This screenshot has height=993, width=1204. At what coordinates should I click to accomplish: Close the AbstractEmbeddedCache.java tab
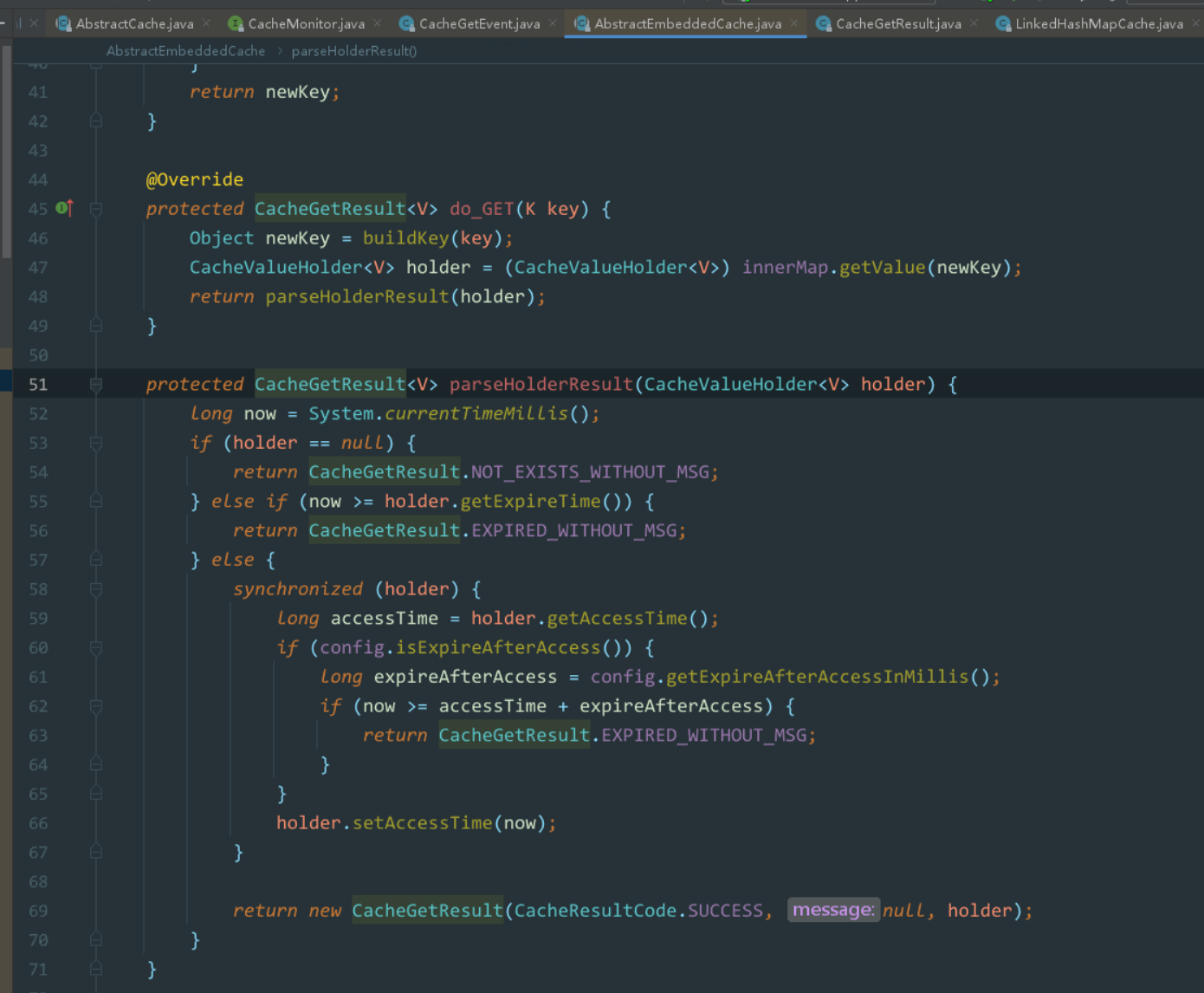point(794,23)
